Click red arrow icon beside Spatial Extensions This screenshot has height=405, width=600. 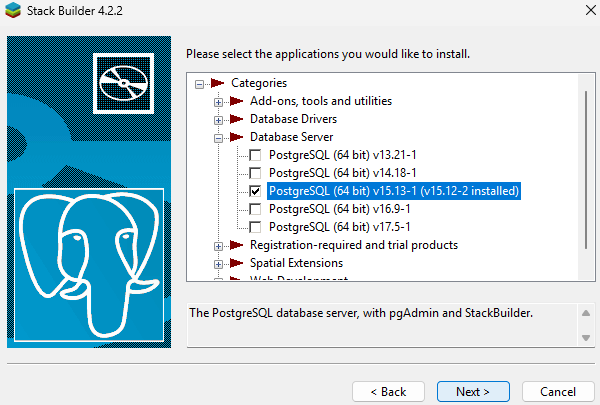coord(236,263)
